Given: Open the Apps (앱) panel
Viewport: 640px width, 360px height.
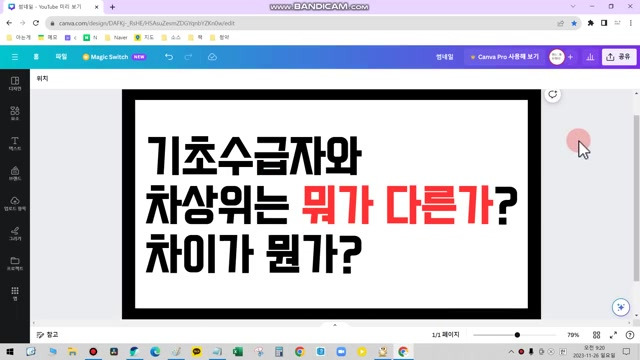Looking at the screenshot, I should [x=15, y=293].
